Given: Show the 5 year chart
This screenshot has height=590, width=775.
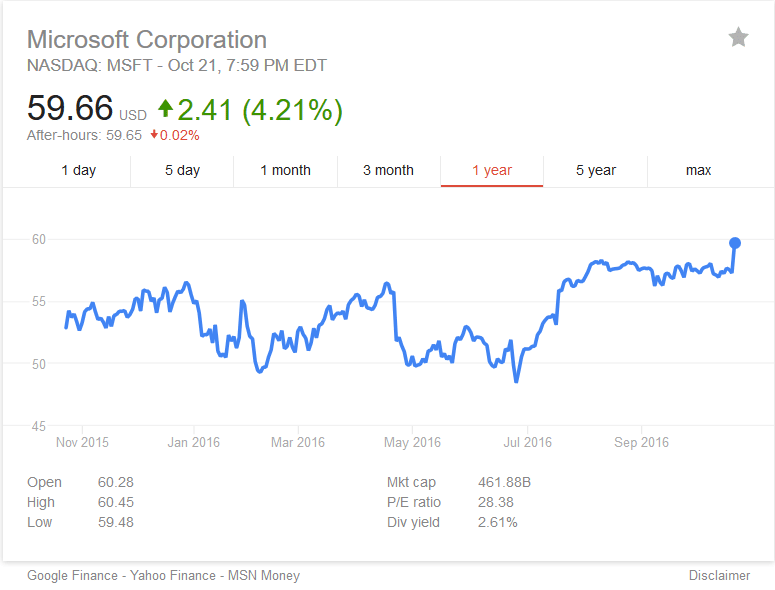Looking at the screenshot, I should click(x=596, y=170).
